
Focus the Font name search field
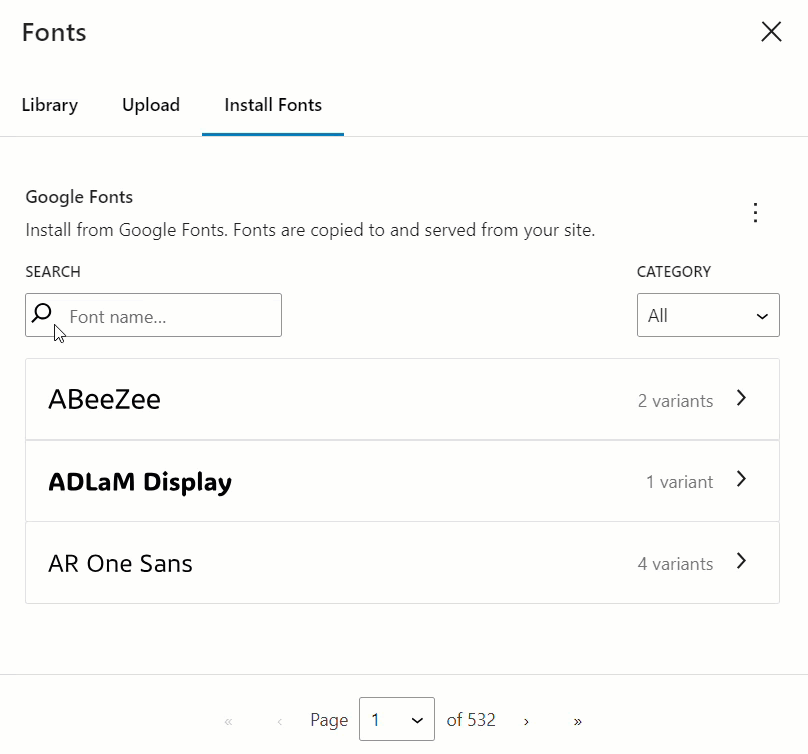[x=154, y=315]
